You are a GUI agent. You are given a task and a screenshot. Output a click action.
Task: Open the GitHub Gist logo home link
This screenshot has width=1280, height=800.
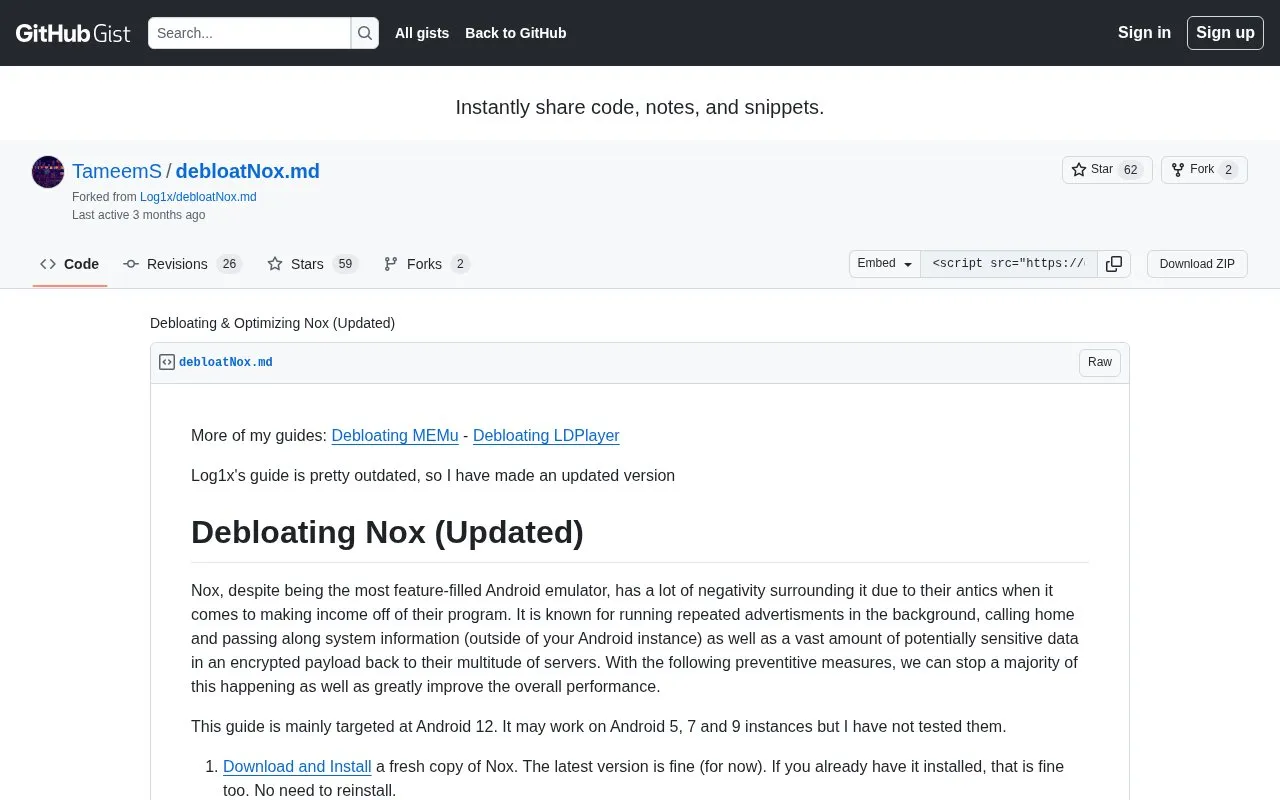click(x=73, y=33)
